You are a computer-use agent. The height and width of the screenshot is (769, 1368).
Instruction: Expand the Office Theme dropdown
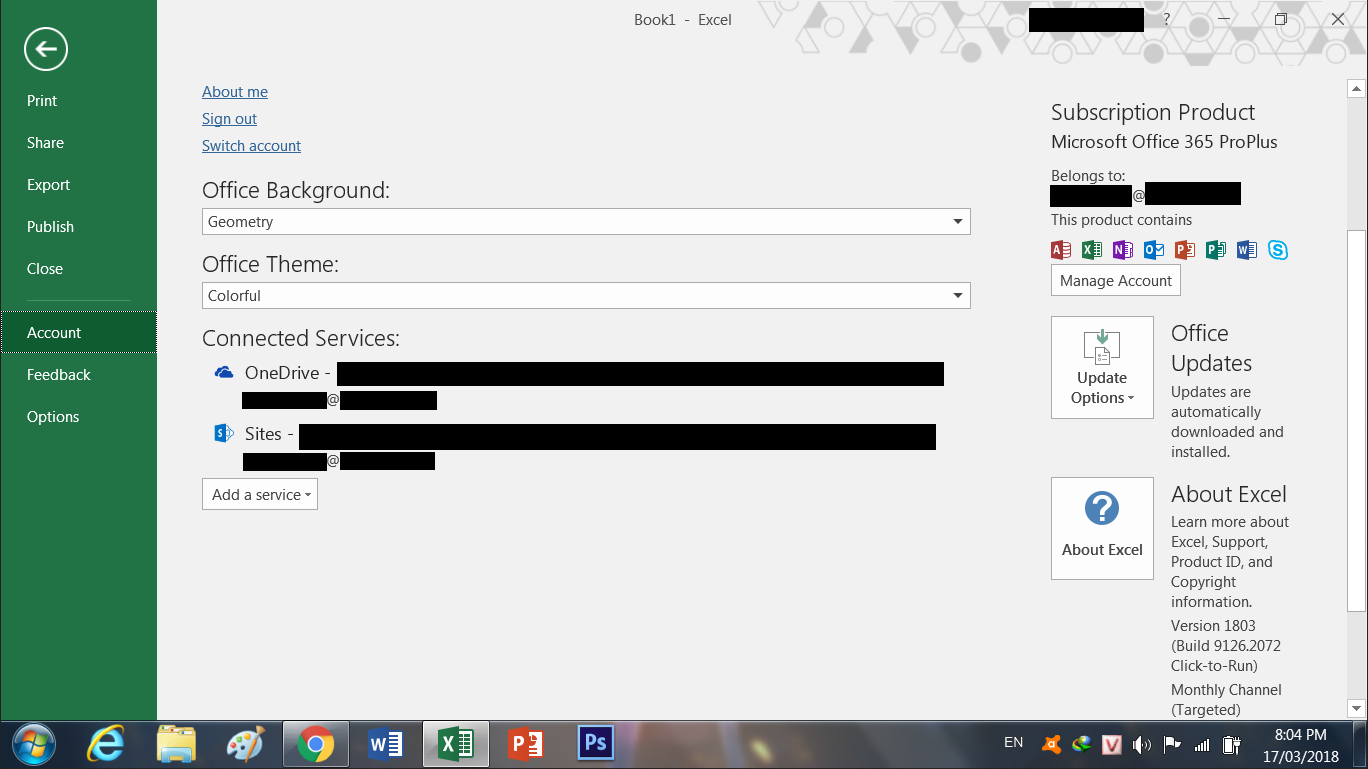pyautogui.click(x=958, y=296)
